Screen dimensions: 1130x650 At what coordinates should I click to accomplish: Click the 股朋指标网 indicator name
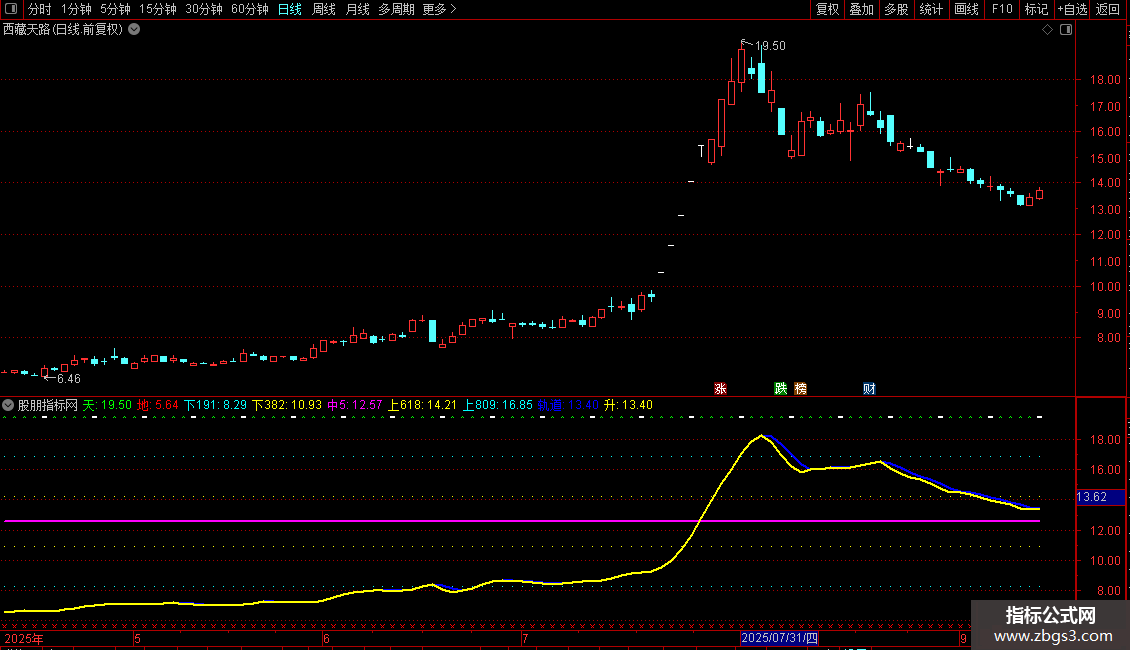[x=48, y=405]
